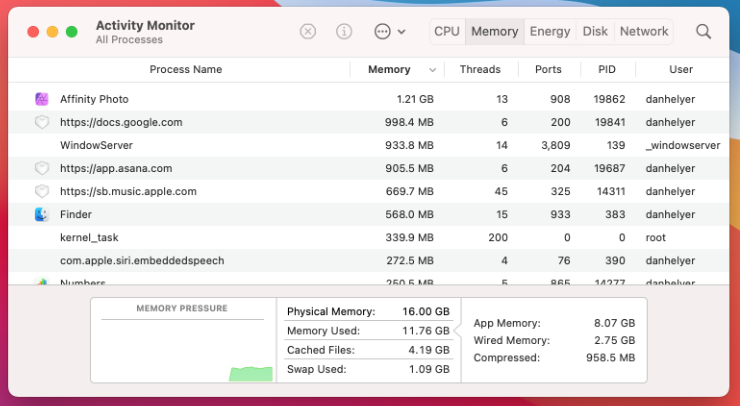This screenshot has width=740, height=406.
Task: Click the Activity Monitor window title
Action: (145, 25)
